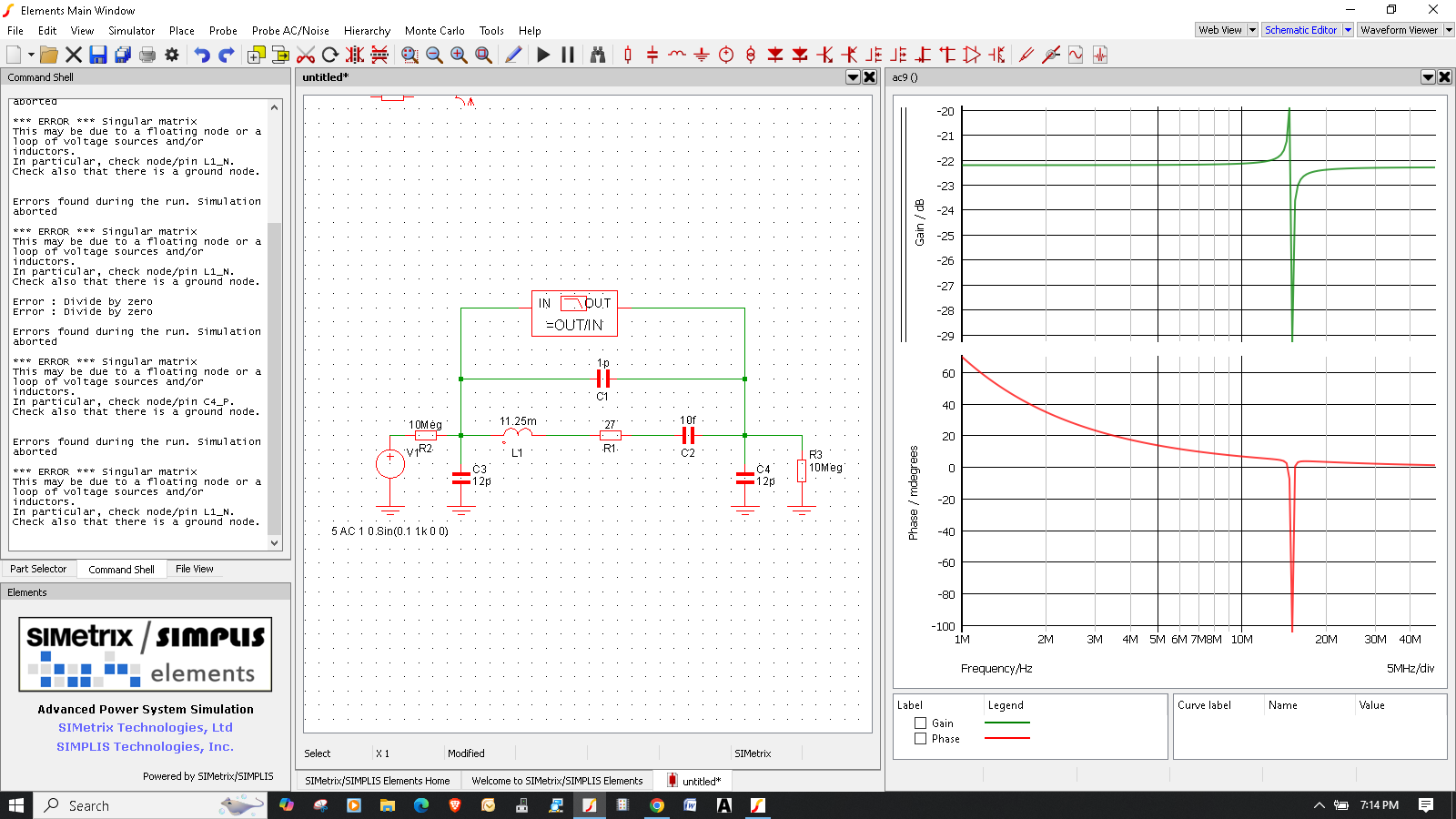
Task: Cut selection with the scissors icon
Action: (x=306, y=55)
